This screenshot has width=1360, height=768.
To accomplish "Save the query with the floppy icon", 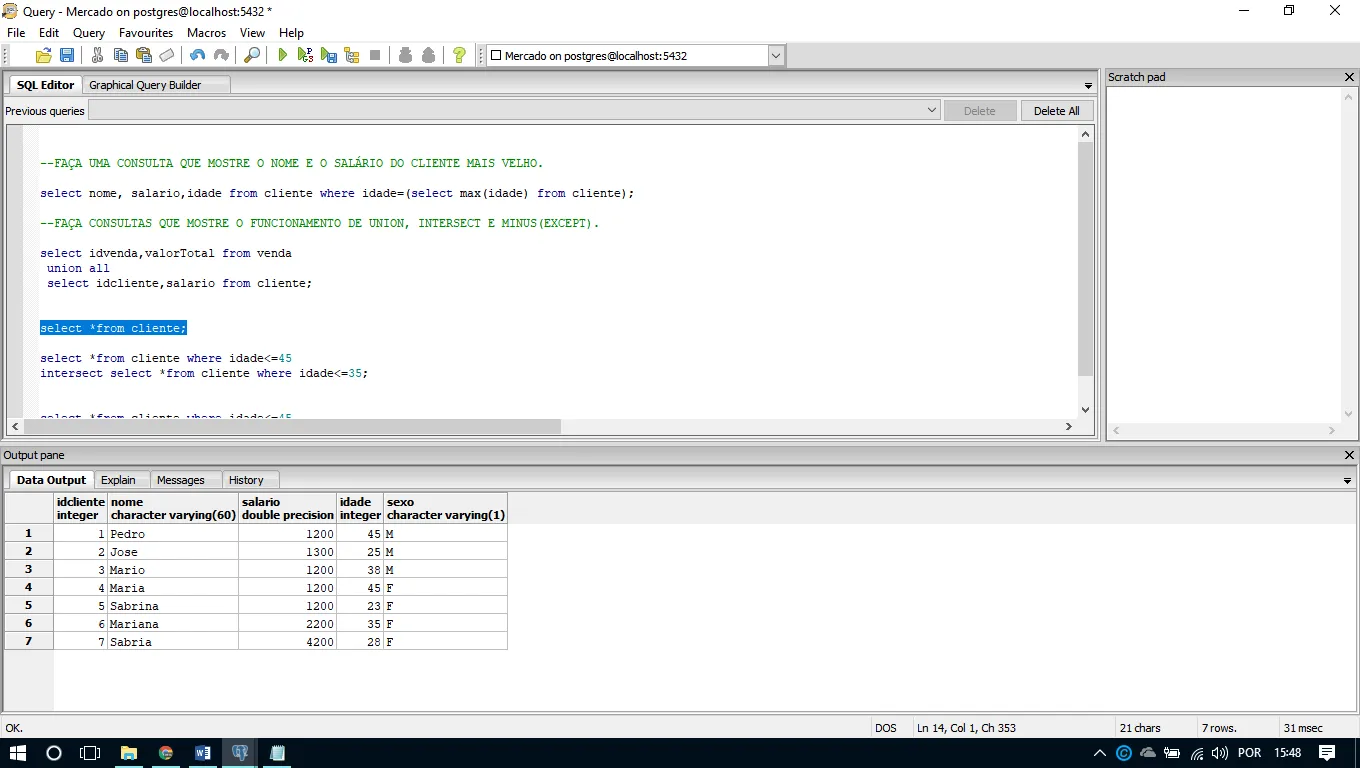I will click(67, 56).
